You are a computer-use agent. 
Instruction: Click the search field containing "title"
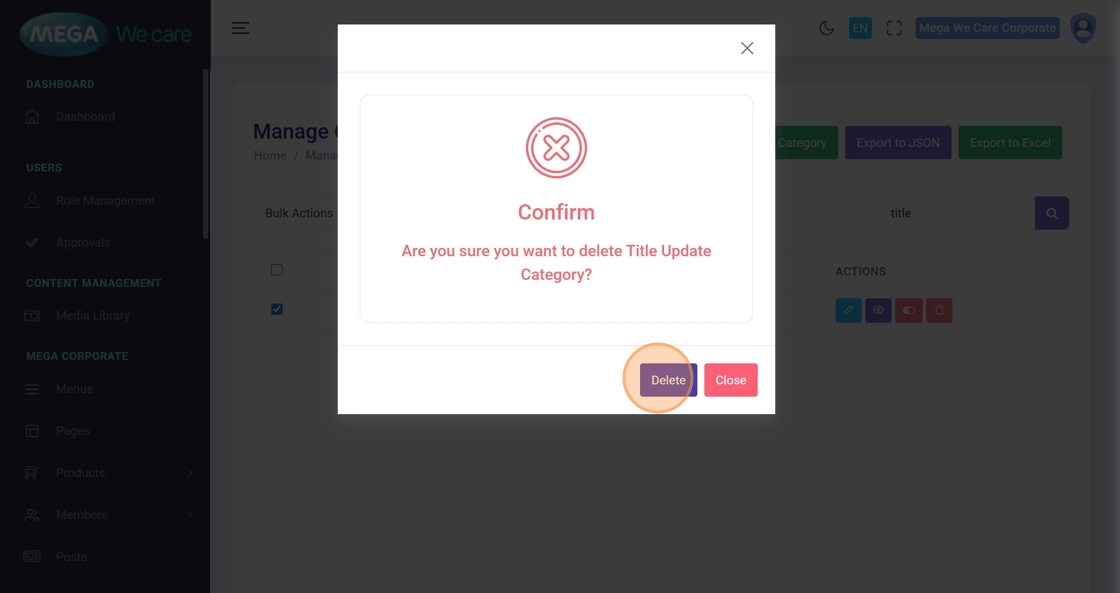click(956, 213)
